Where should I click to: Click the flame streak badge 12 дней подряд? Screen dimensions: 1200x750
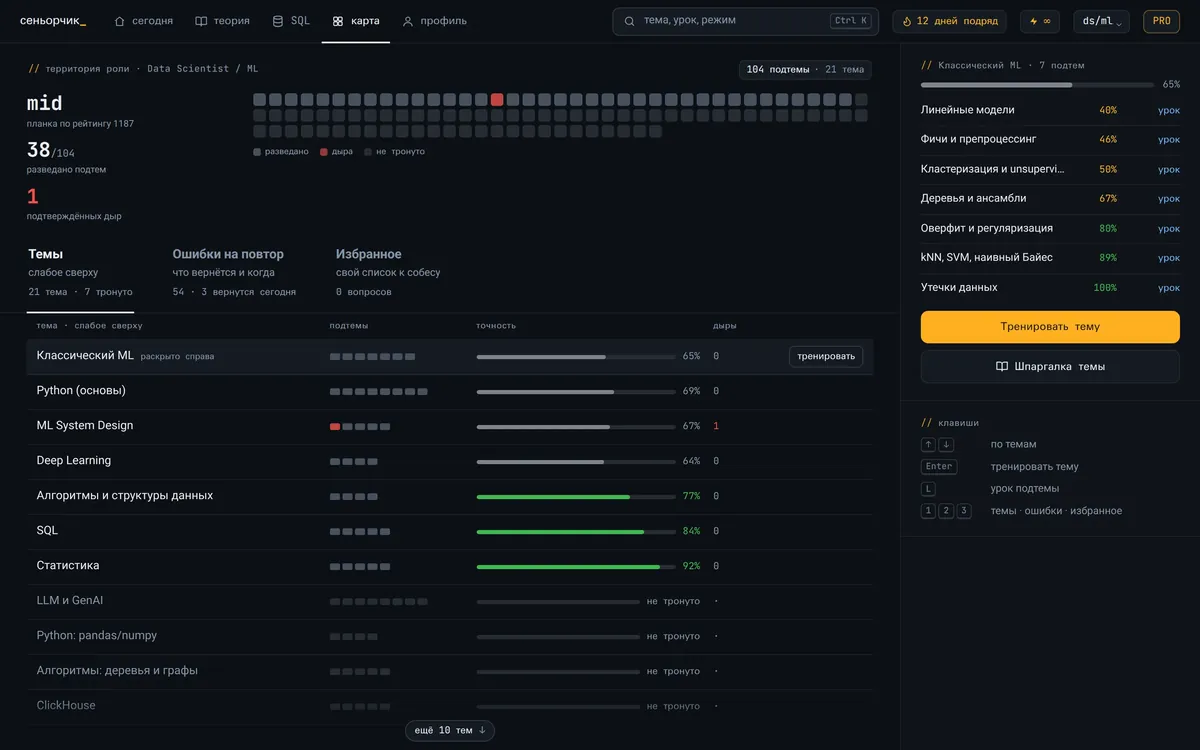pyautogui.click(x=949, y=21)
